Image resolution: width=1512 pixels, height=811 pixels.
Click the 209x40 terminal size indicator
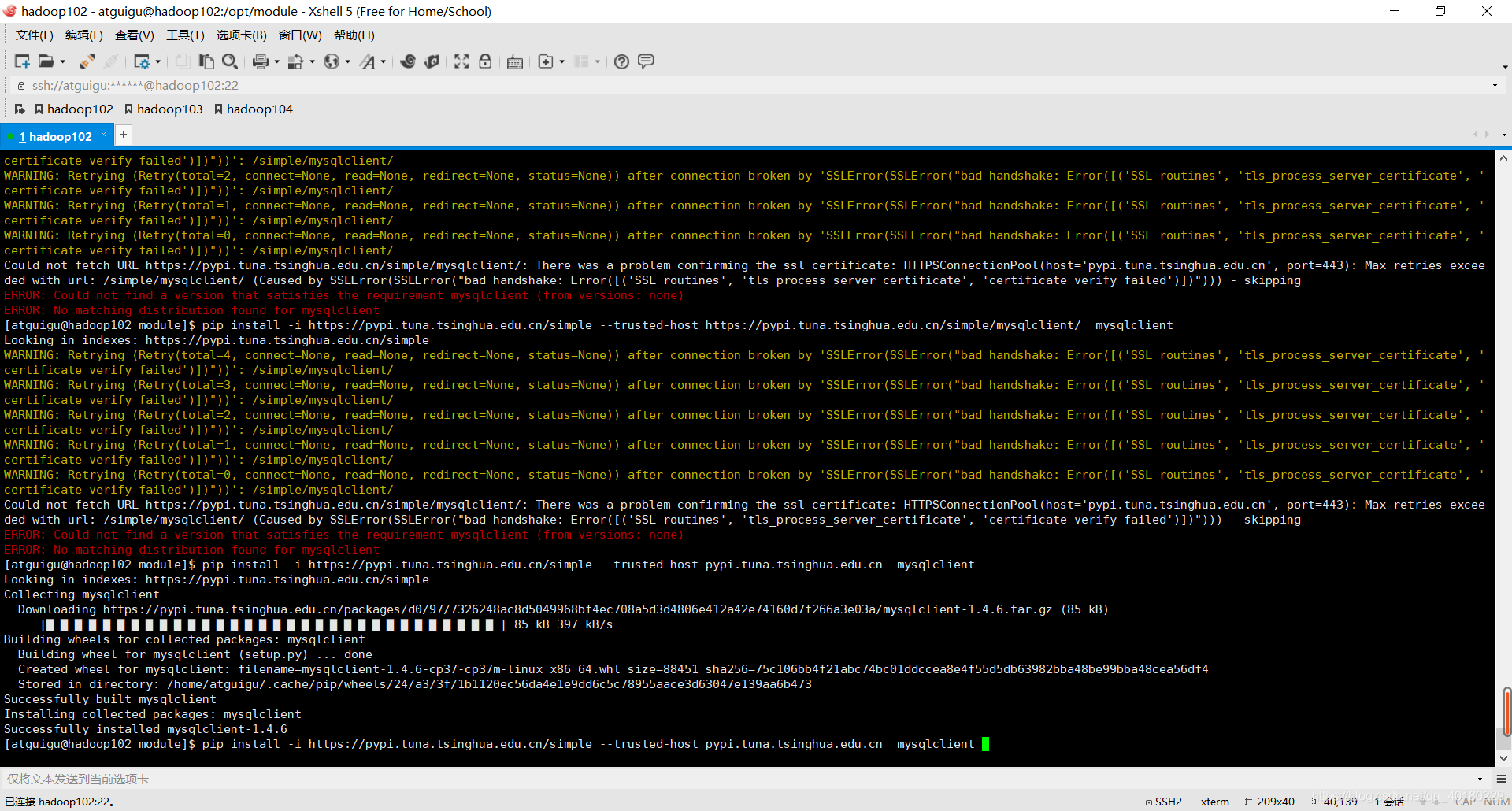click(x=1269, y=802)
